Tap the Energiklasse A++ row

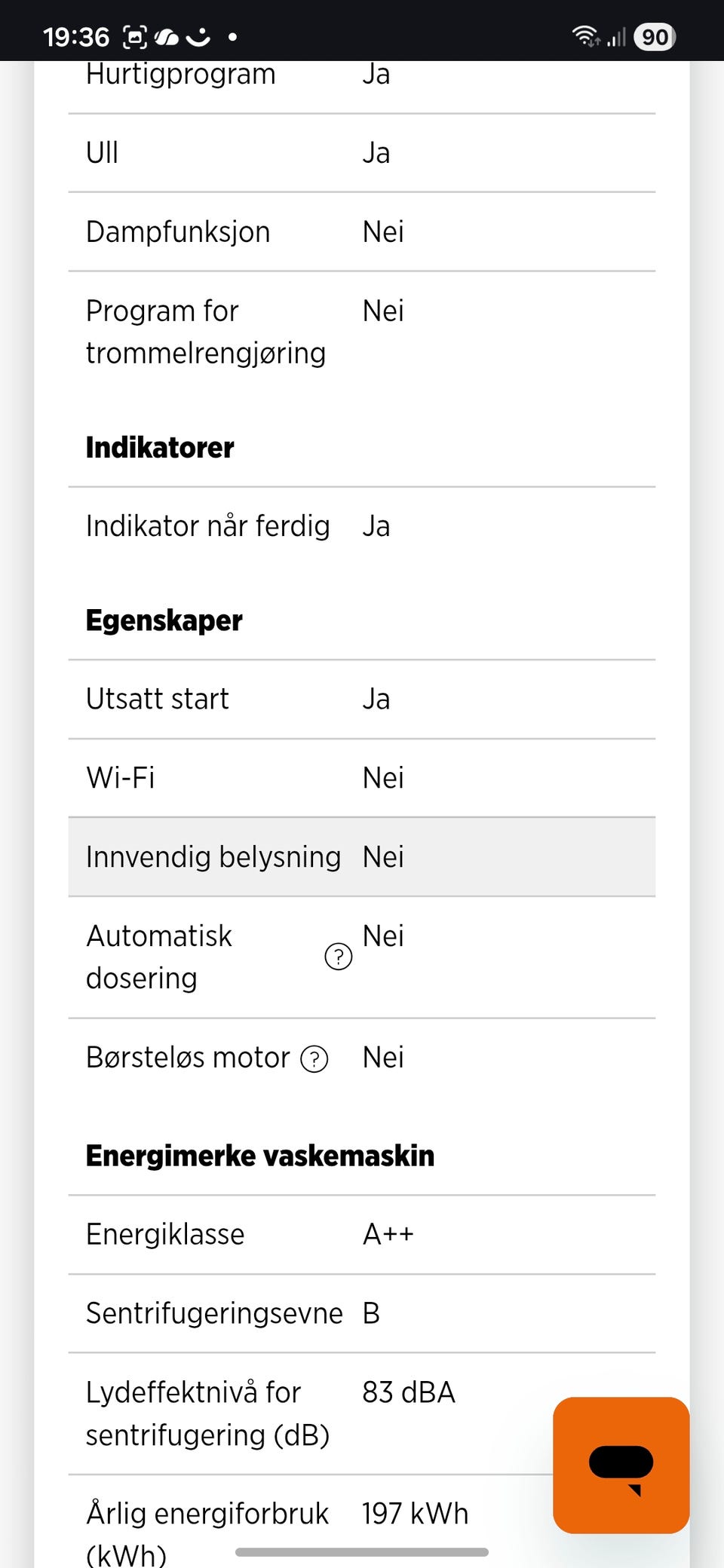click(362, 1235)
